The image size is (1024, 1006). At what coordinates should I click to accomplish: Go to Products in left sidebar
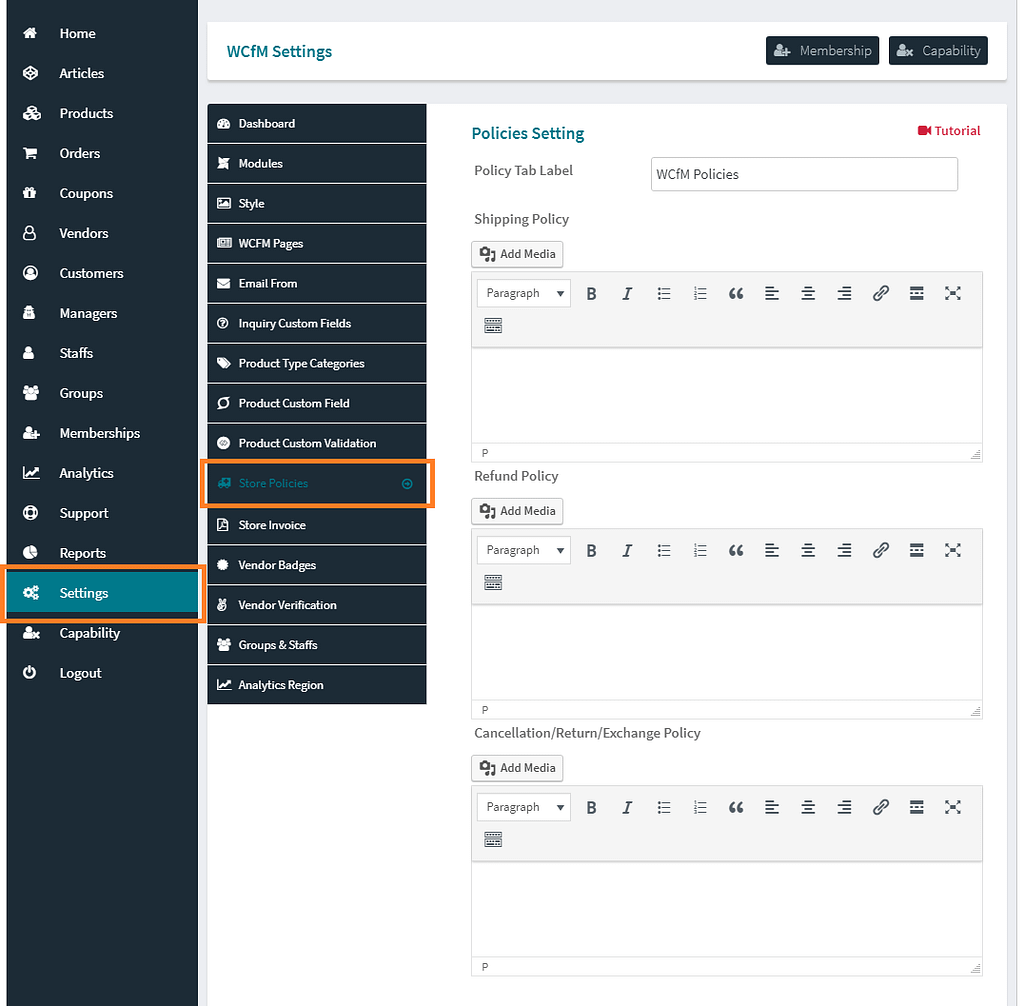(x=86, y=113)
